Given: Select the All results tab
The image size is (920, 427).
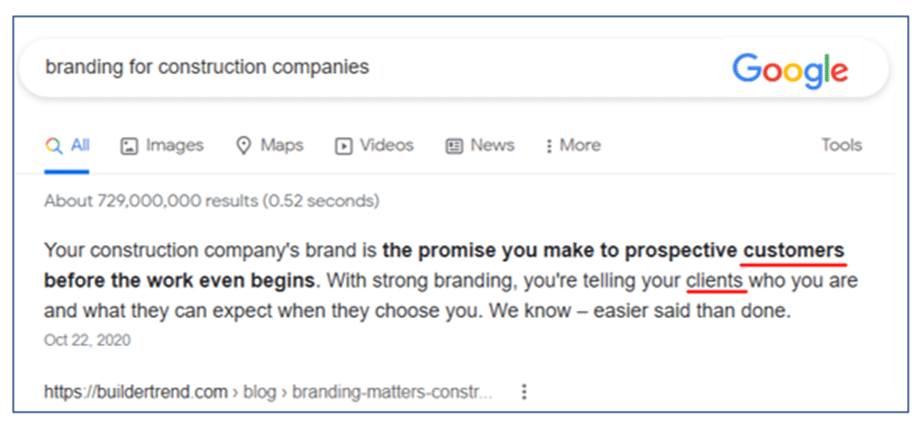Looking at the screenshot, I should point(67,145).
